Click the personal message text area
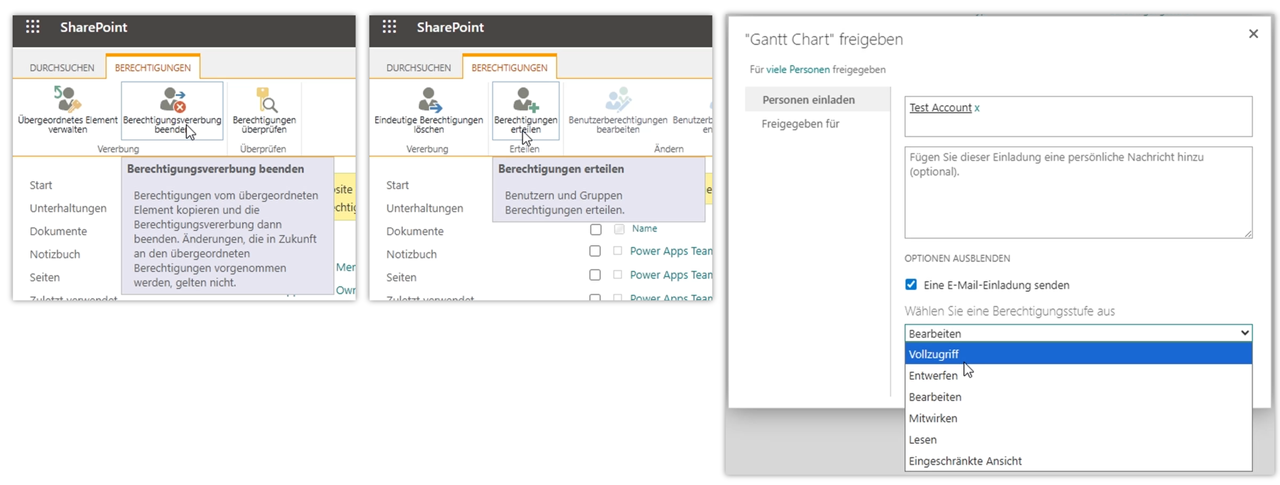 [1078, 192]
